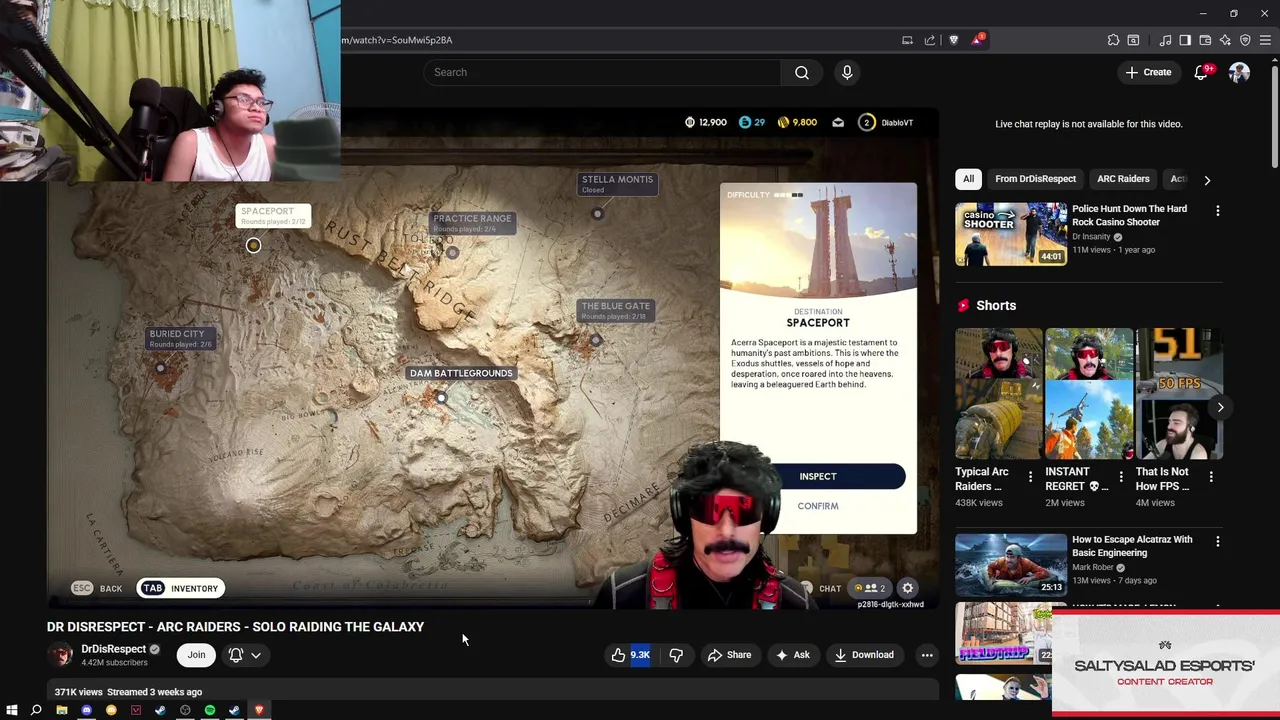Open more actions three-dot menu under video
1280x720 pixels.
pyautogui.click(x=927, y=655)
